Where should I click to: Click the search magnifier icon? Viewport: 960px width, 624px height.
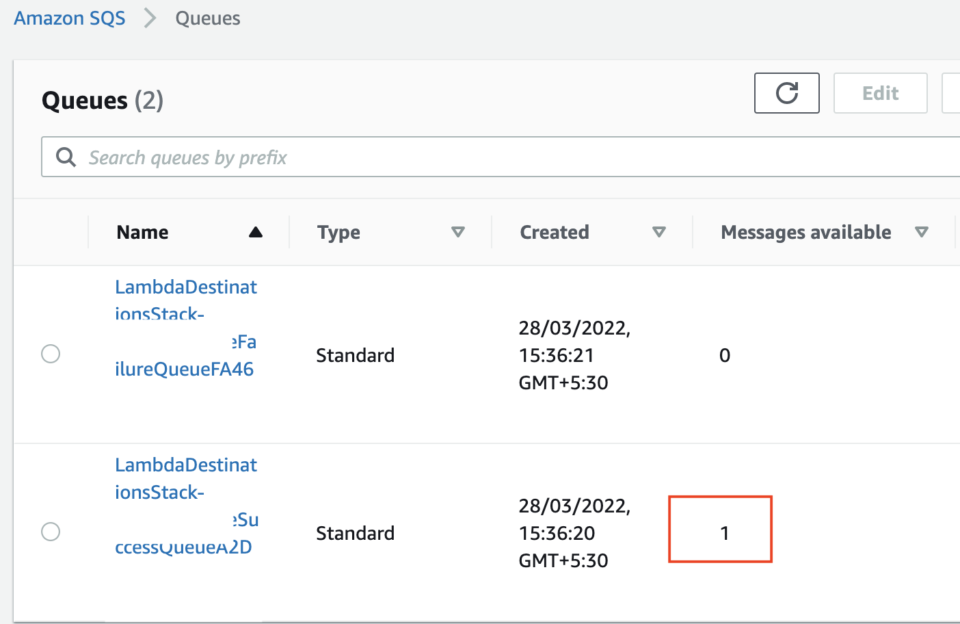[65, 156]
